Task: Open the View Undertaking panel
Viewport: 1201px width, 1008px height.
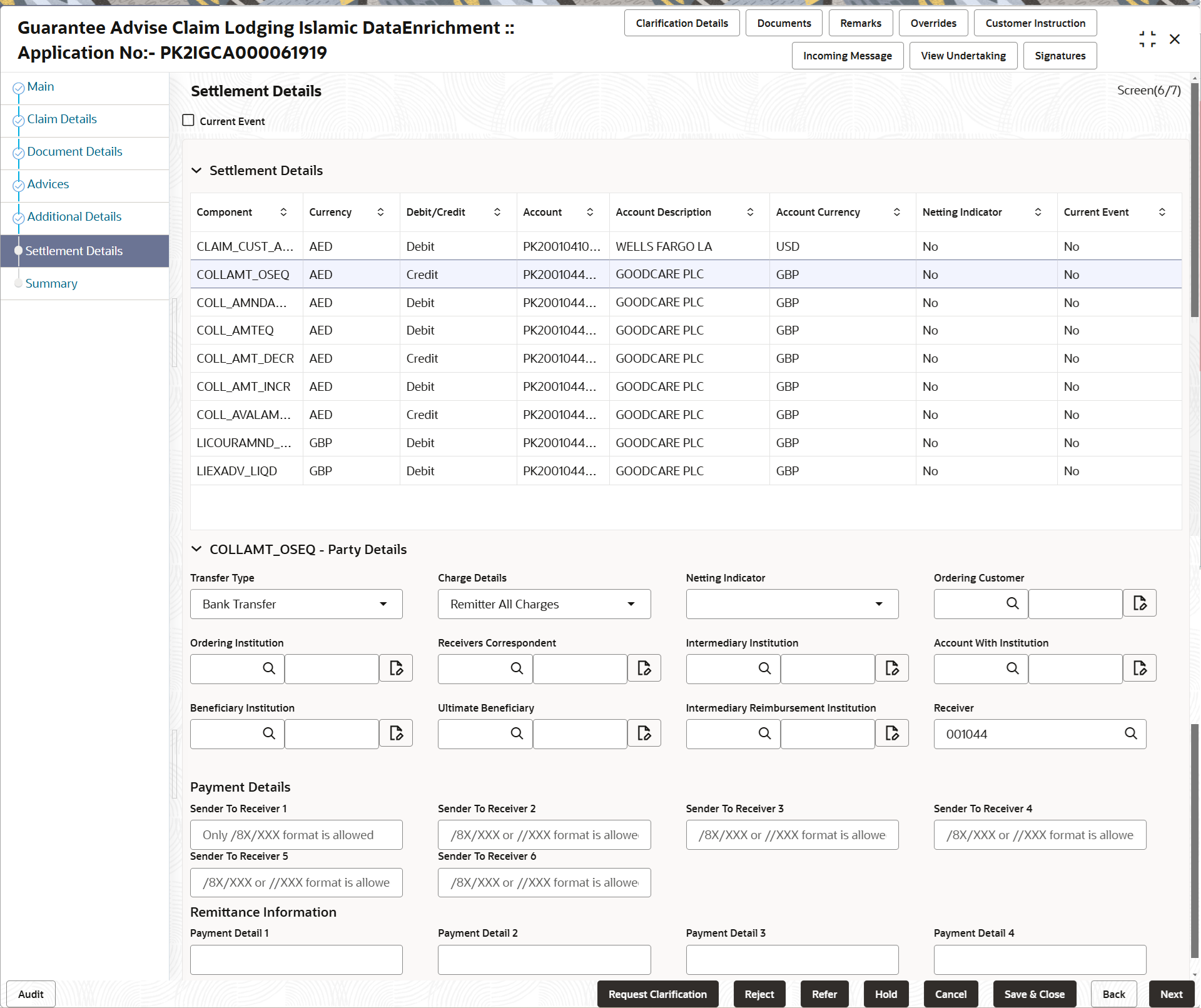Action: tap(963, 55)
